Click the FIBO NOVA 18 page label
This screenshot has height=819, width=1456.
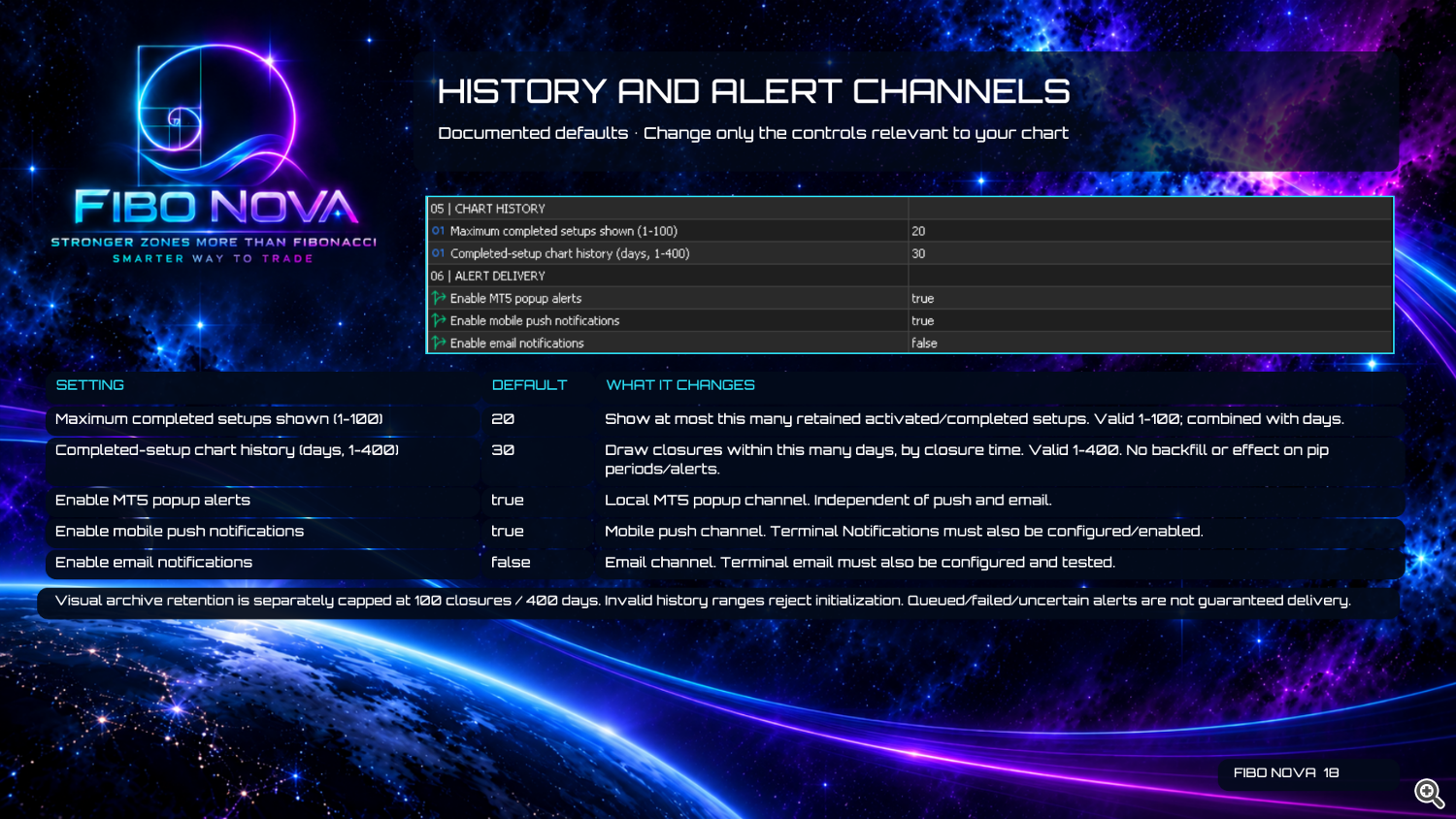tap(1286, 773)
